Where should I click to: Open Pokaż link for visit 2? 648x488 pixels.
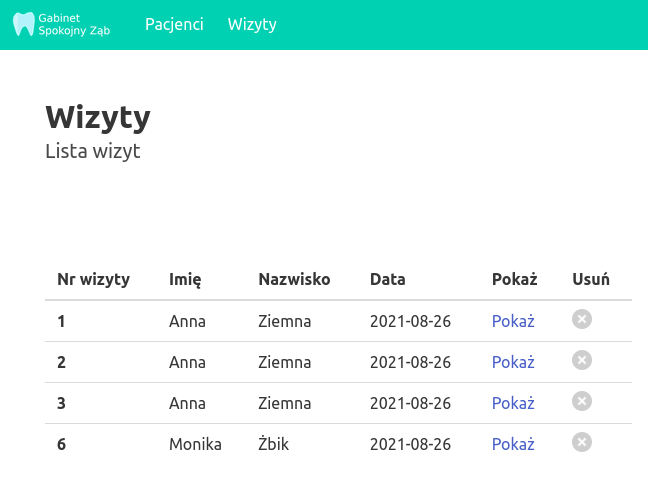tap(513, 362)
